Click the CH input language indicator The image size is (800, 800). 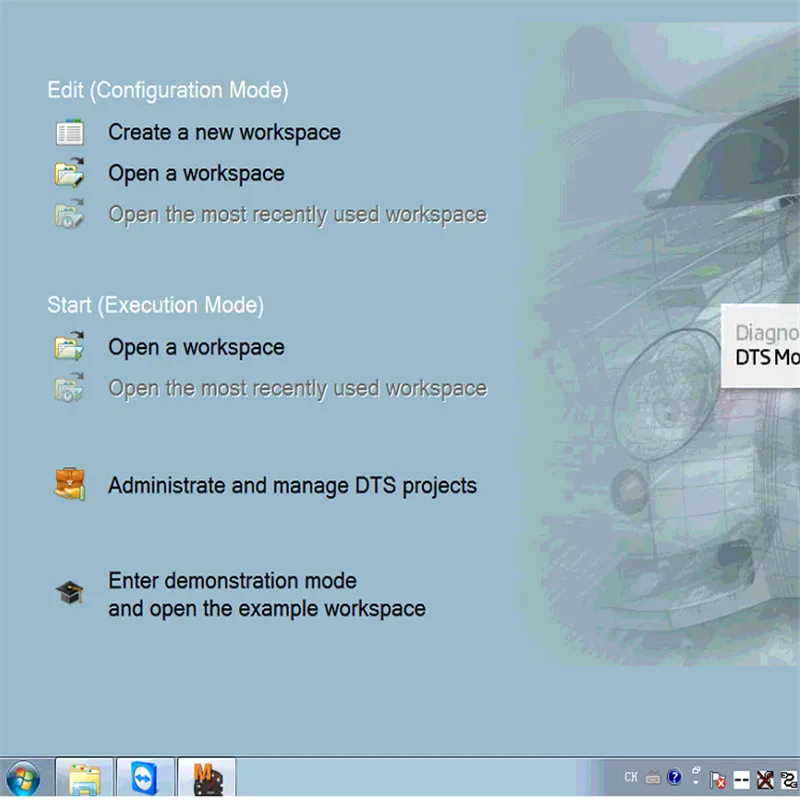click(x=631, y=777)
